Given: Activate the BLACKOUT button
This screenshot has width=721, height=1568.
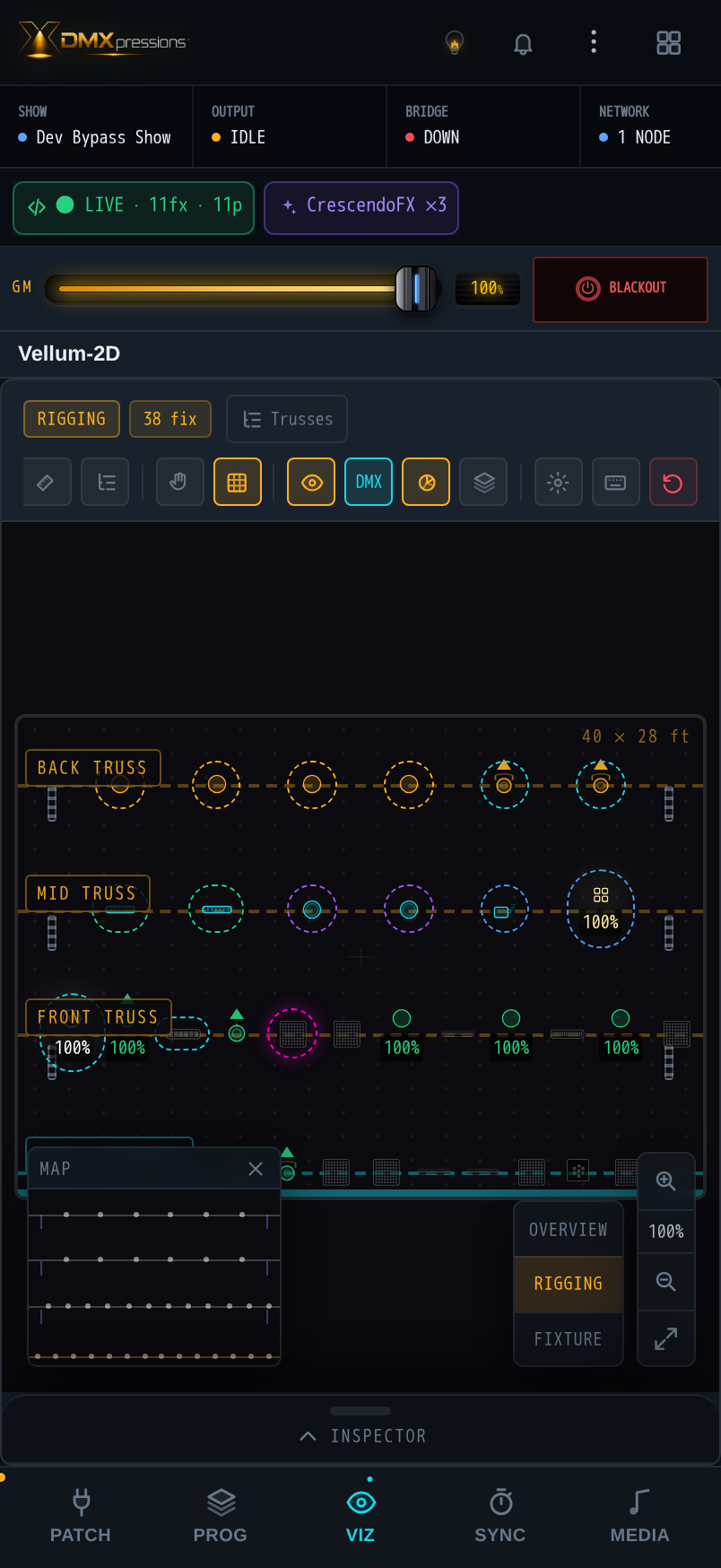Looking at the screenshot, I should tap(621, 289).
